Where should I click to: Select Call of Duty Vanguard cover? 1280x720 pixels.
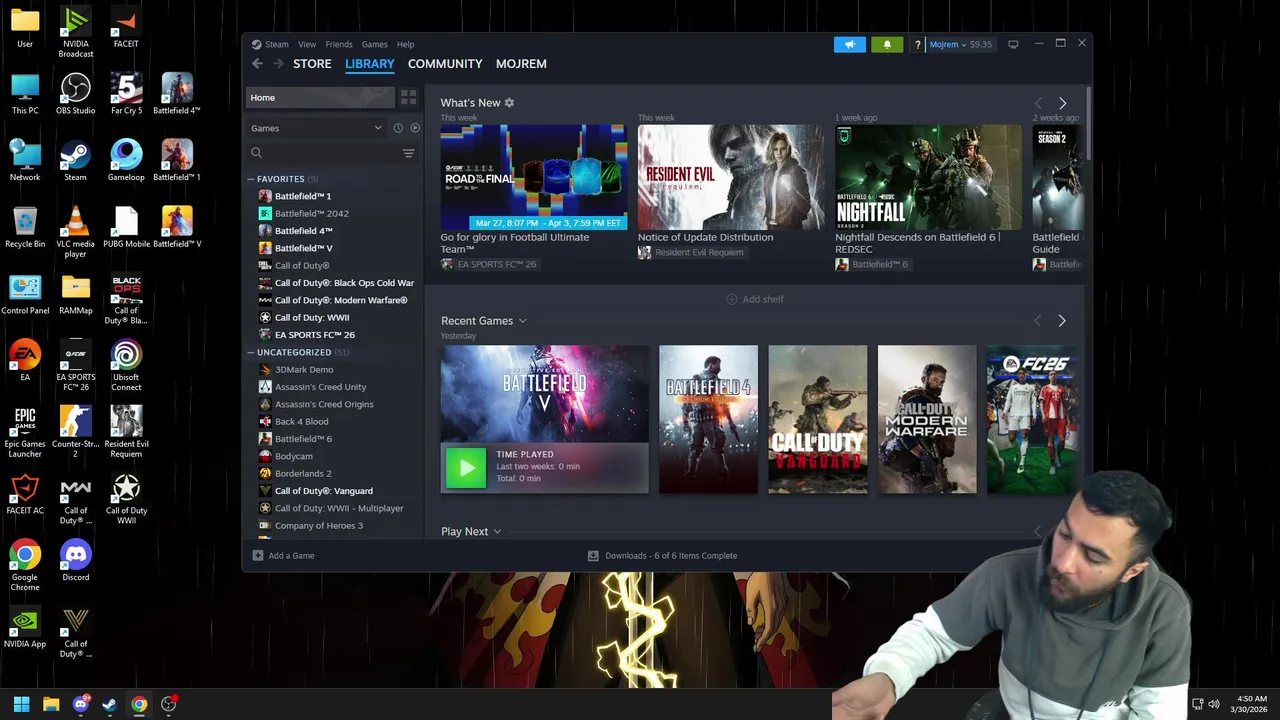tap(817, 419)
